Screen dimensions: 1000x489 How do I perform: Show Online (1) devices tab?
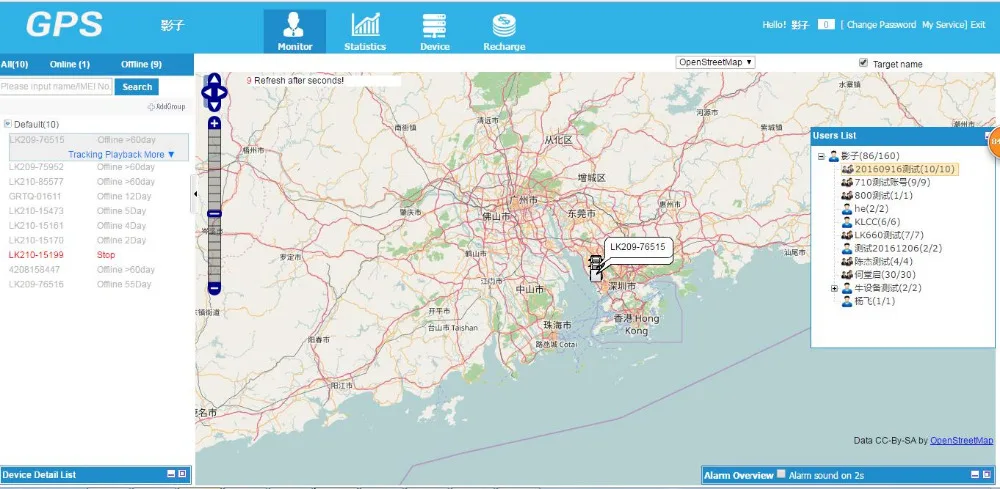[x=70, y=64]
